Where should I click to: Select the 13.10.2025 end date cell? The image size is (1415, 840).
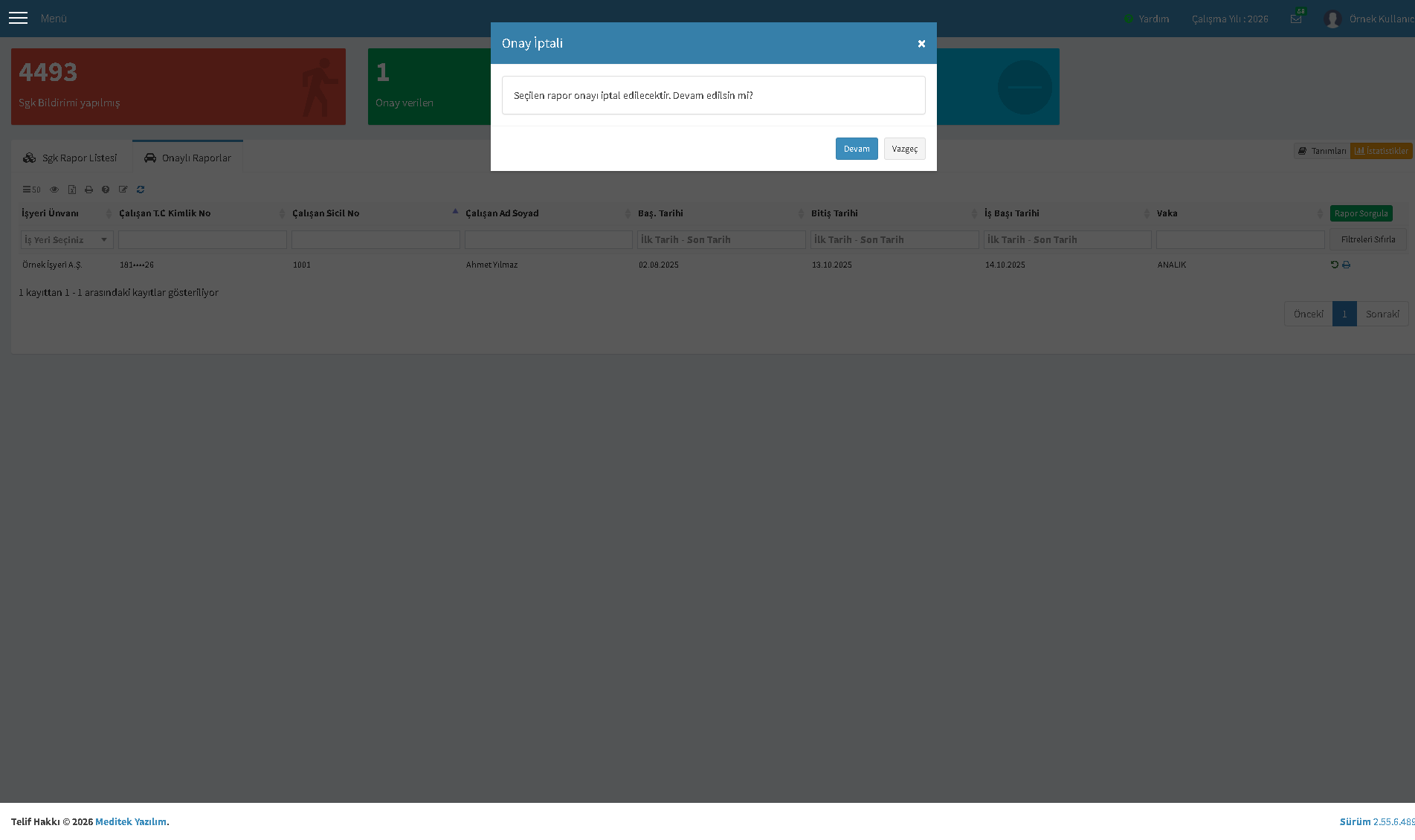832,265
